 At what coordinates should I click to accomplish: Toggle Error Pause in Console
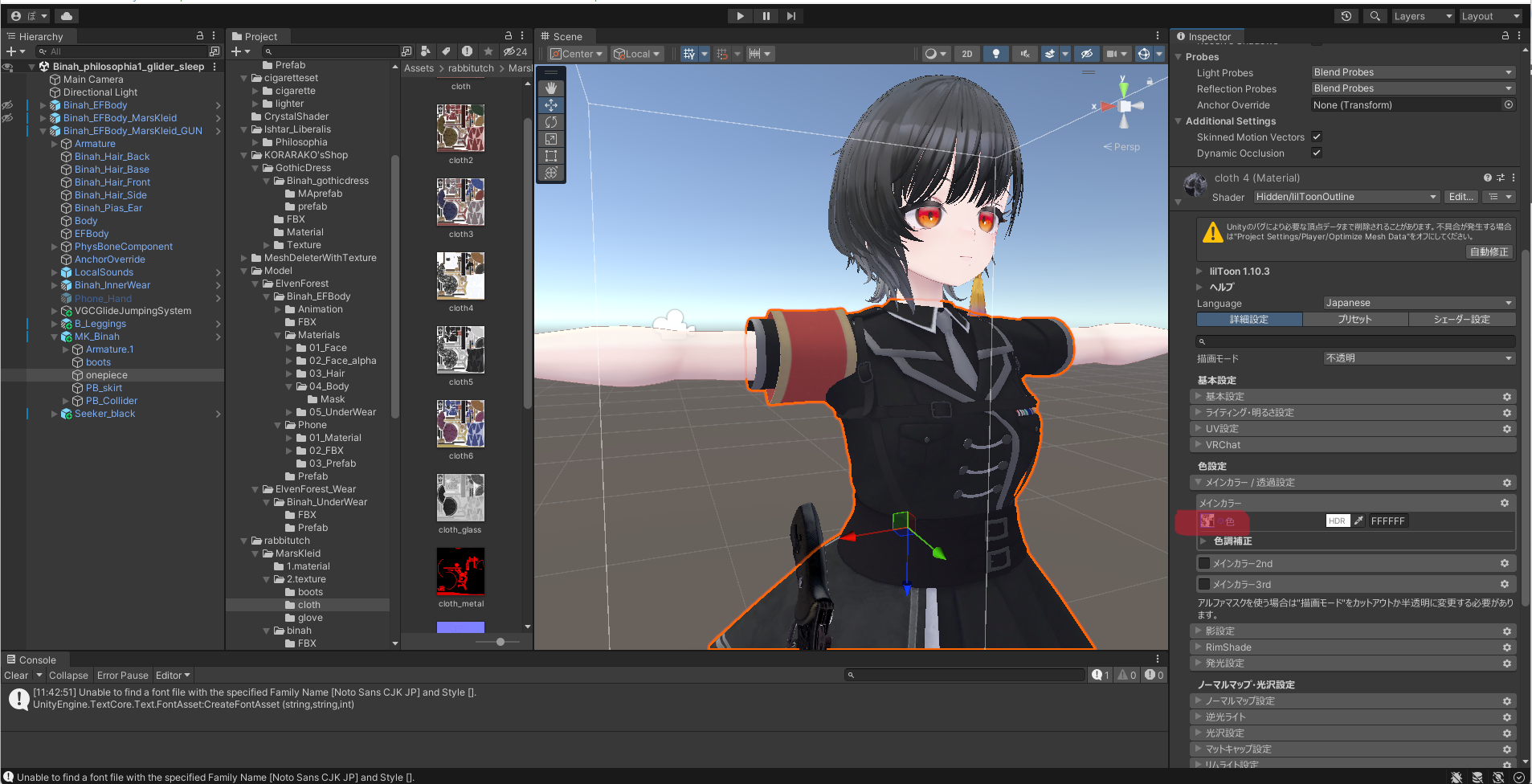123,676
